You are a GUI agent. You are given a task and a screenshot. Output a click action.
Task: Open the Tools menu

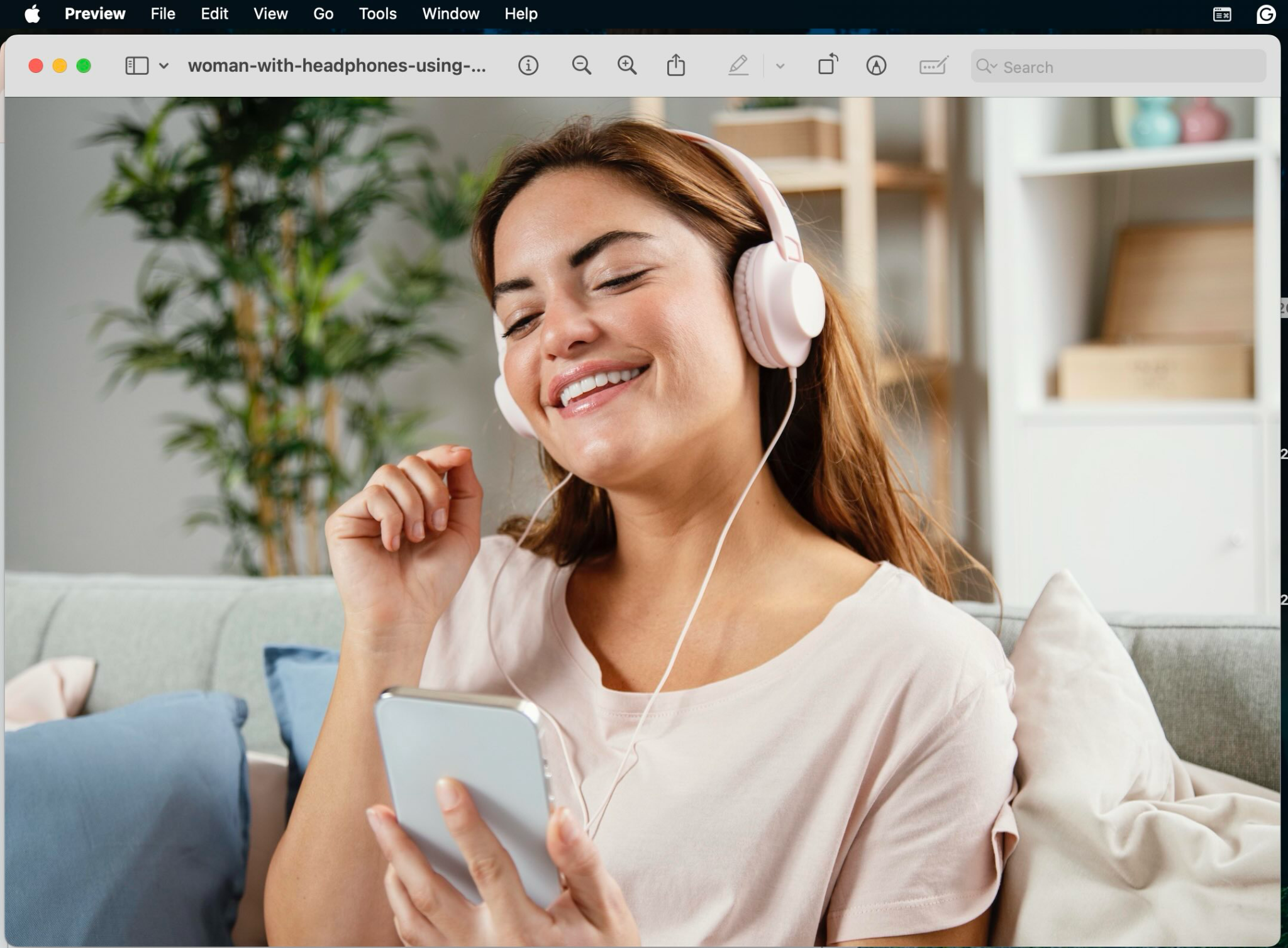(377, 14)
